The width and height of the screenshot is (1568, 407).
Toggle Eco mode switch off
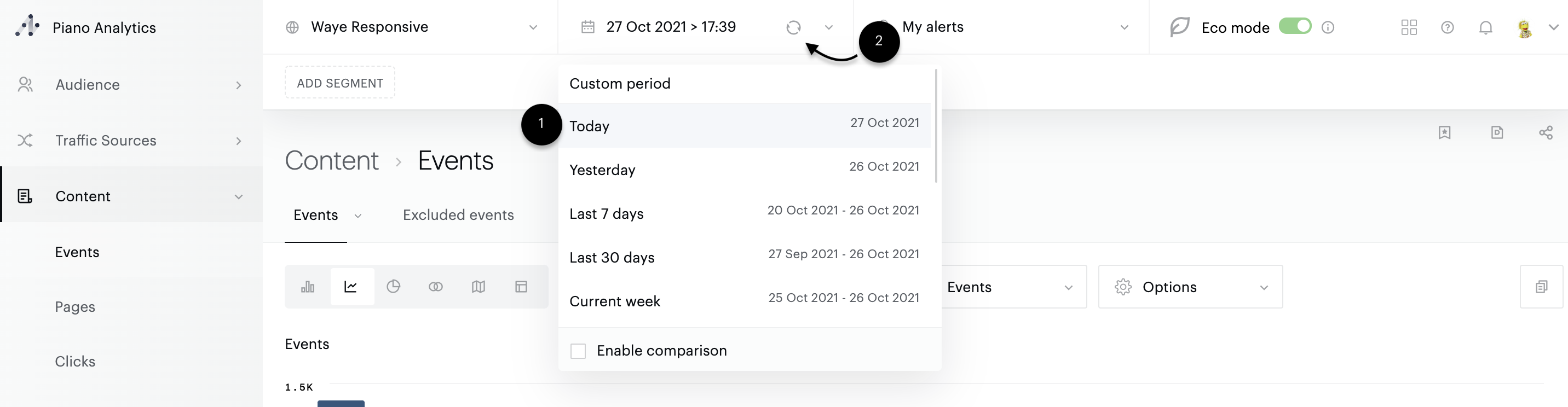pos(1295,26)
